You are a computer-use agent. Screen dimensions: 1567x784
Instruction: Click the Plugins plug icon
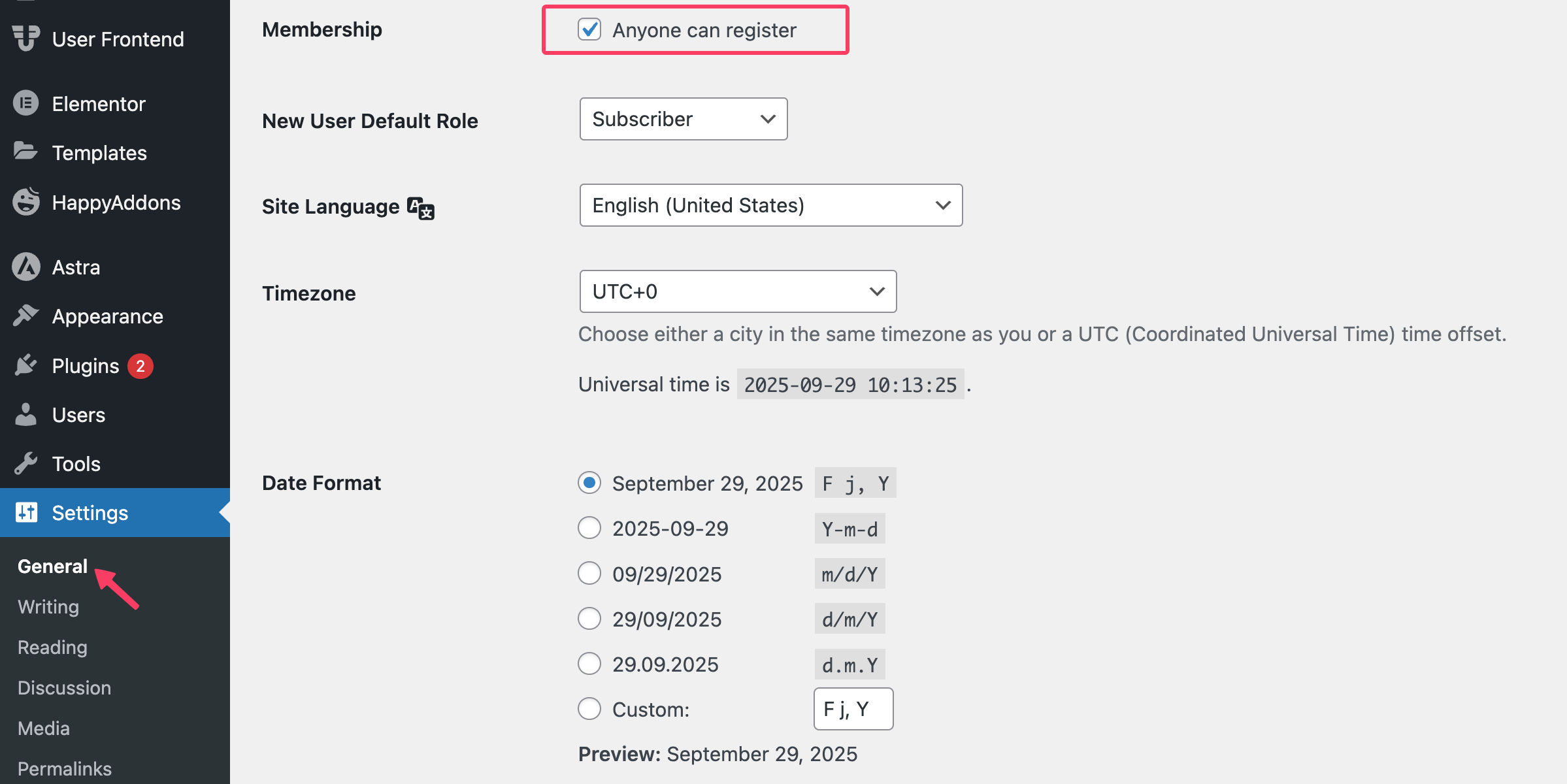click(x=26, y=365)
